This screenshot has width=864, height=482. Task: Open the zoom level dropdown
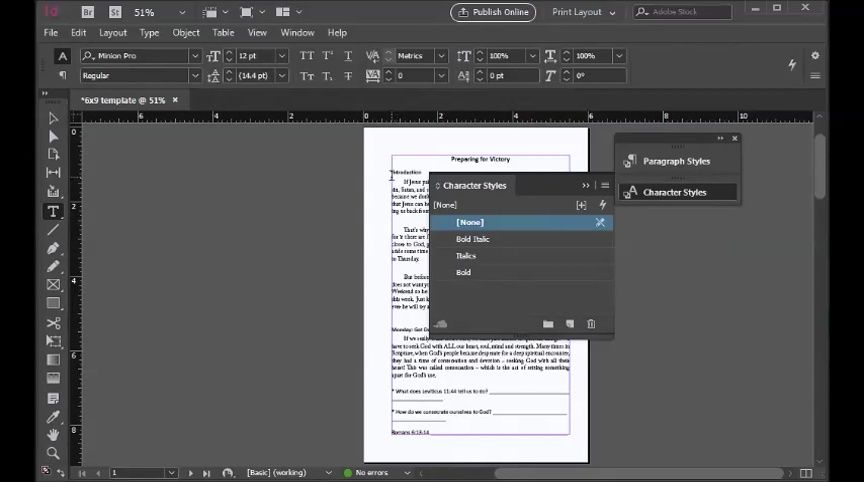pos(182,12)
